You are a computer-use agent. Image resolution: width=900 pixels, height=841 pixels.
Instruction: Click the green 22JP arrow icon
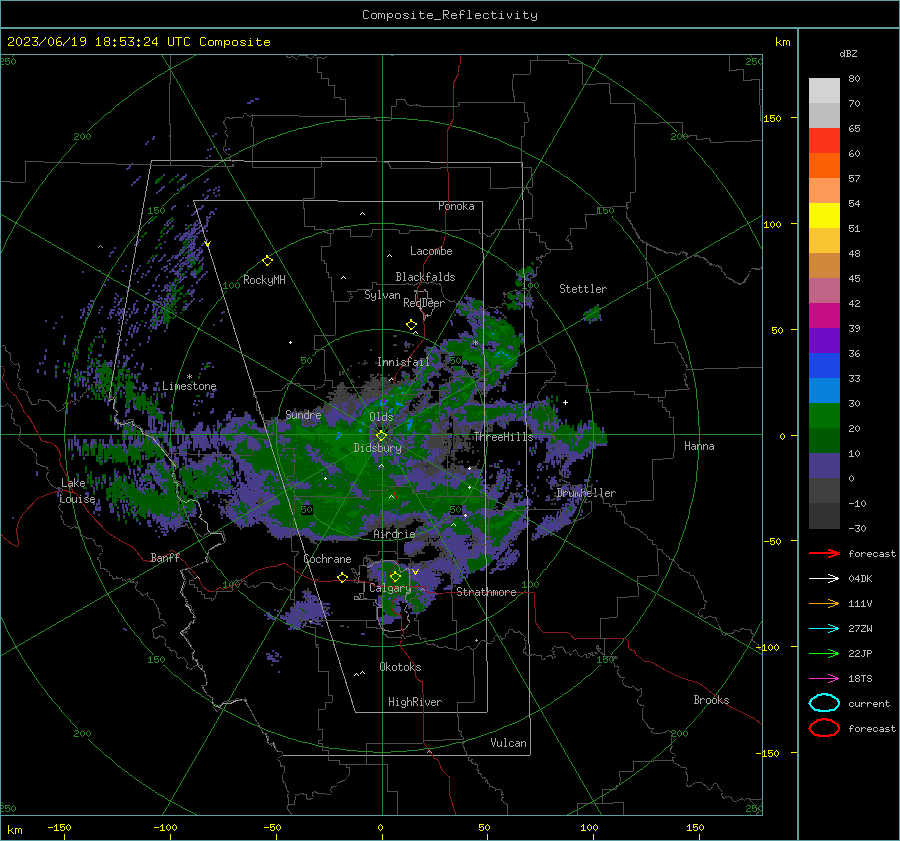[x=824, y=653]
